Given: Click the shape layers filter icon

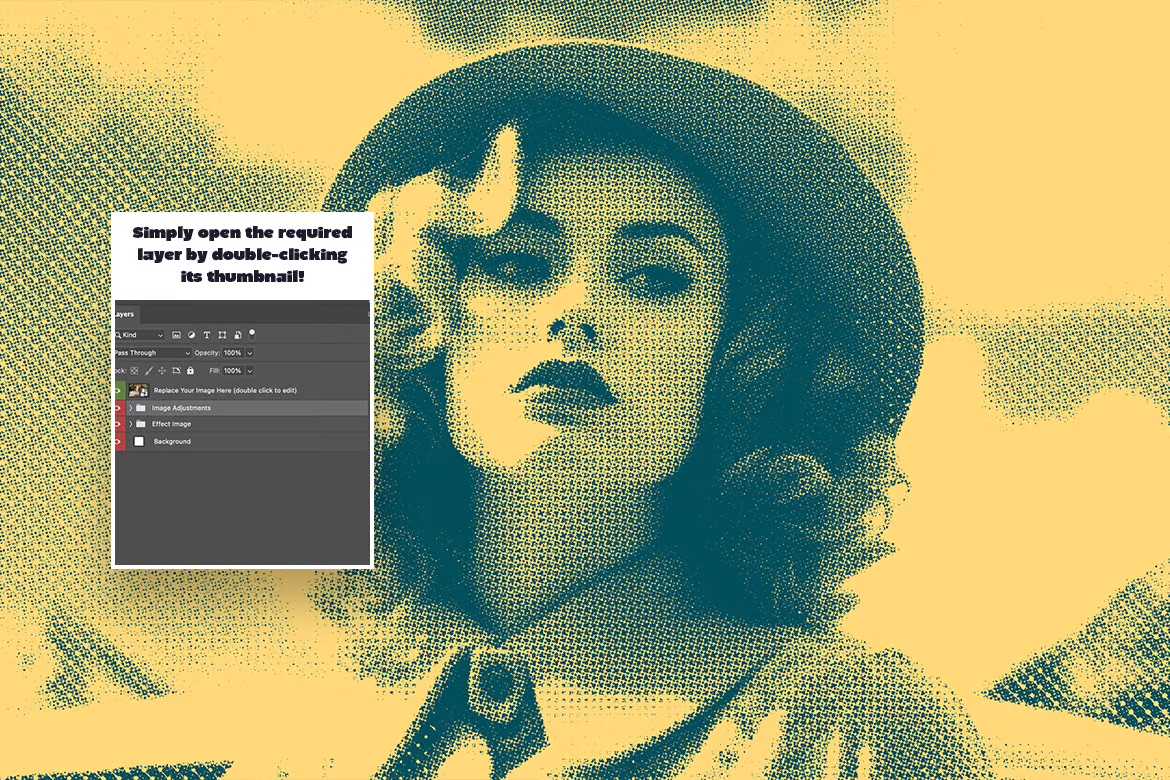Looking at the screenshot, I should click(222, 335).
